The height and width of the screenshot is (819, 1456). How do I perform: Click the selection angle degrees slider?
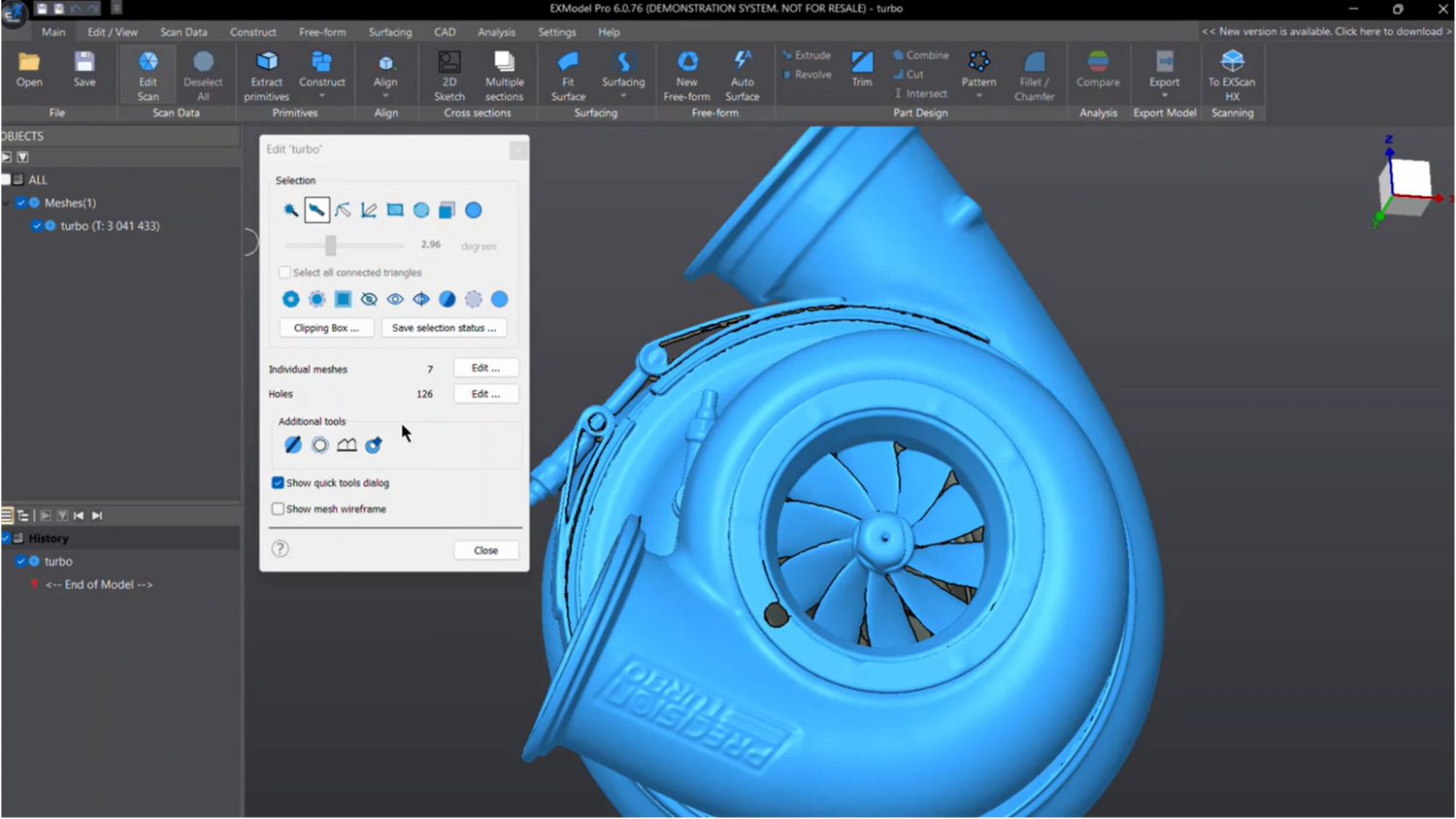click(x=331, y=246)
